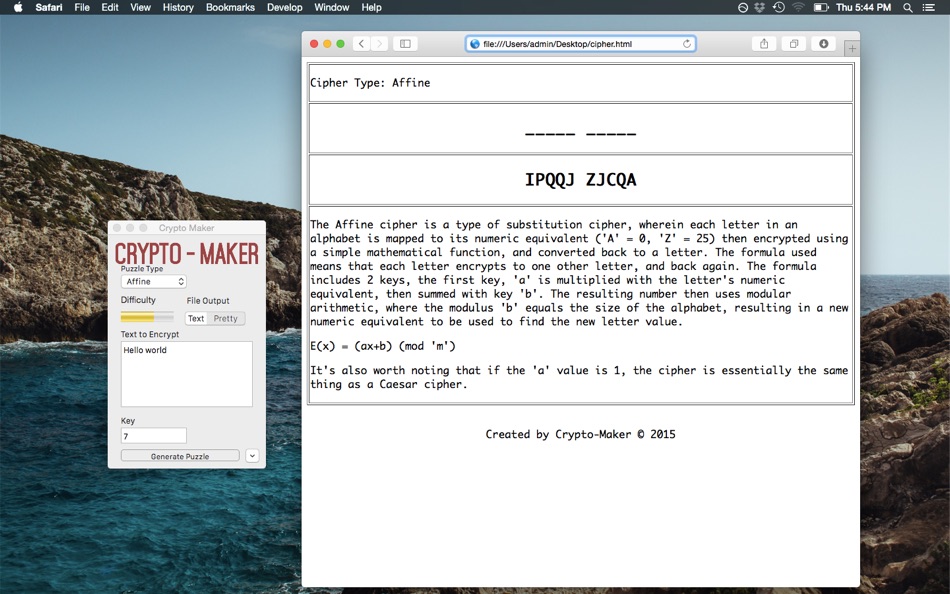Select Text file output
The width and height of the screenshot is (950, 594).
[196, 318]
